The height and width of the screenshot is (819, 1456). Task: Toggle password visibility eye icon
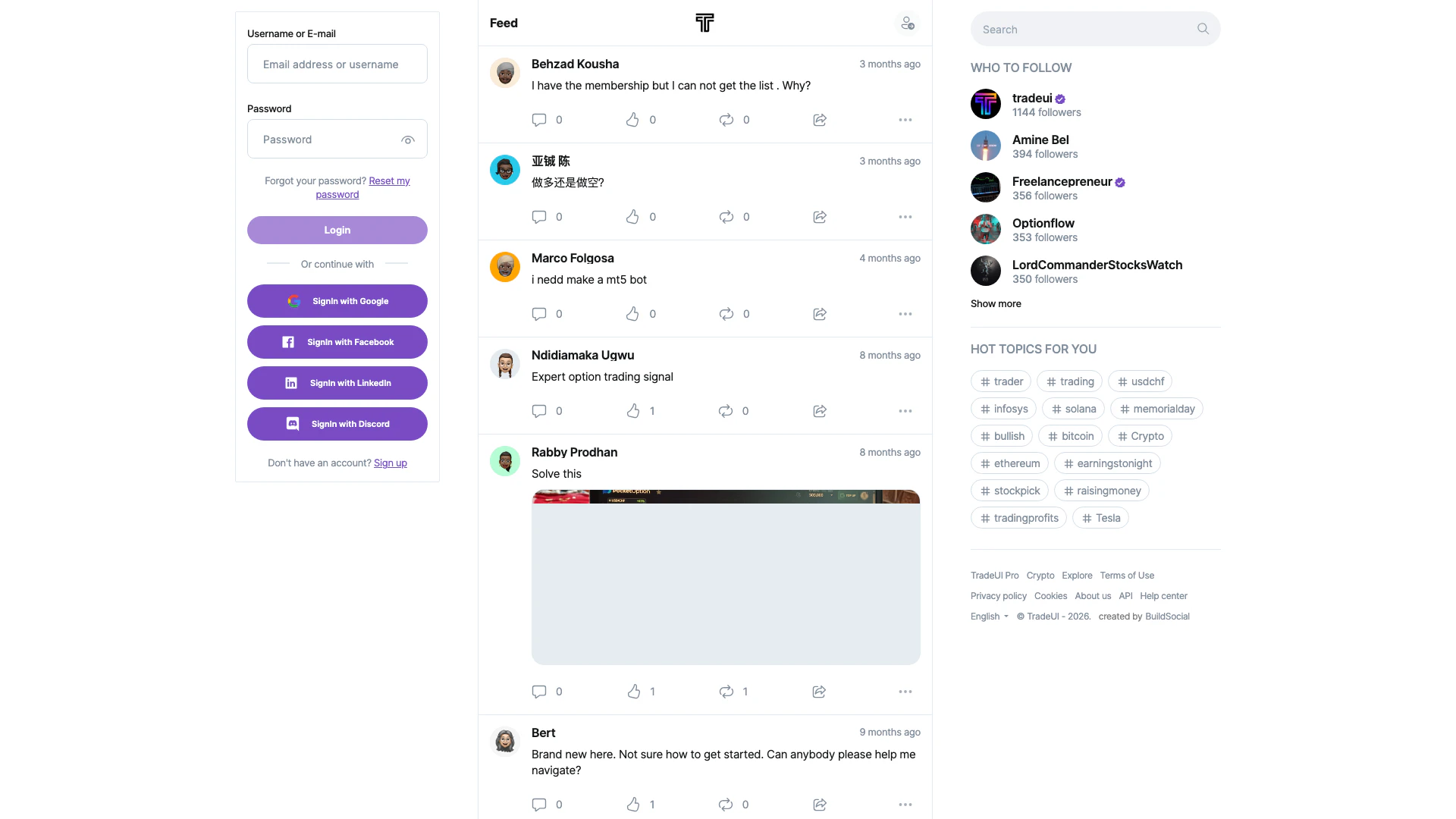coord(408,140)
